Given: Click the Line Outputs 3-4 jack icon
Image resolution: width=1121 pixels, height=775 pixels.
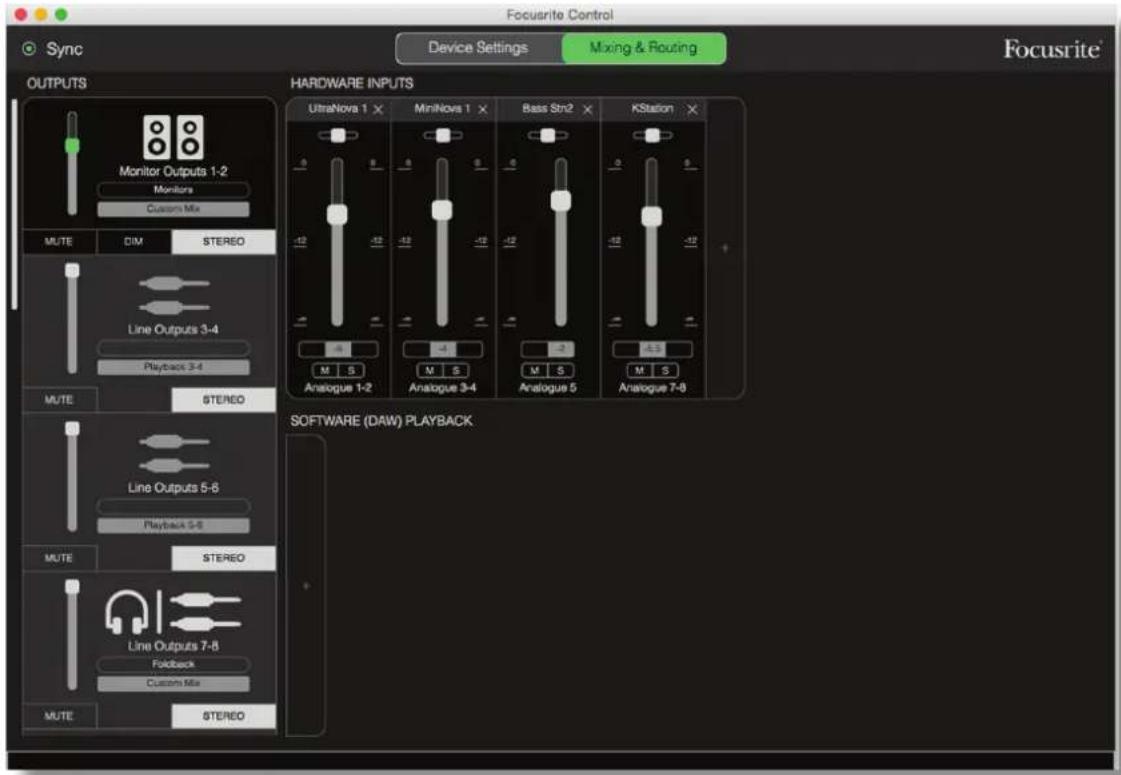Looking at the screenshot, I should pos(174,295).
